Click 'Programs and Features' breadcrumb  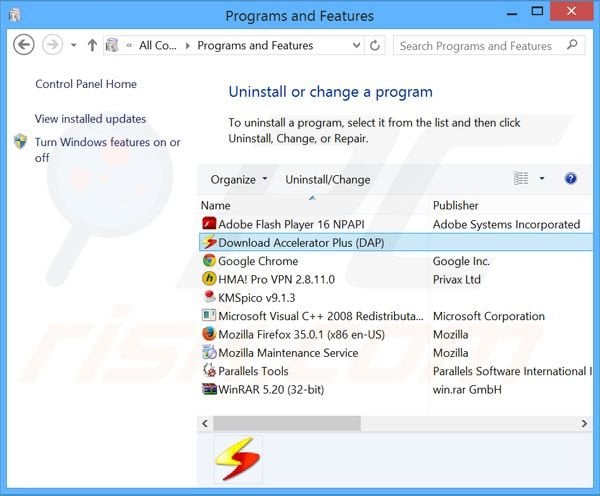pos(255,46)
